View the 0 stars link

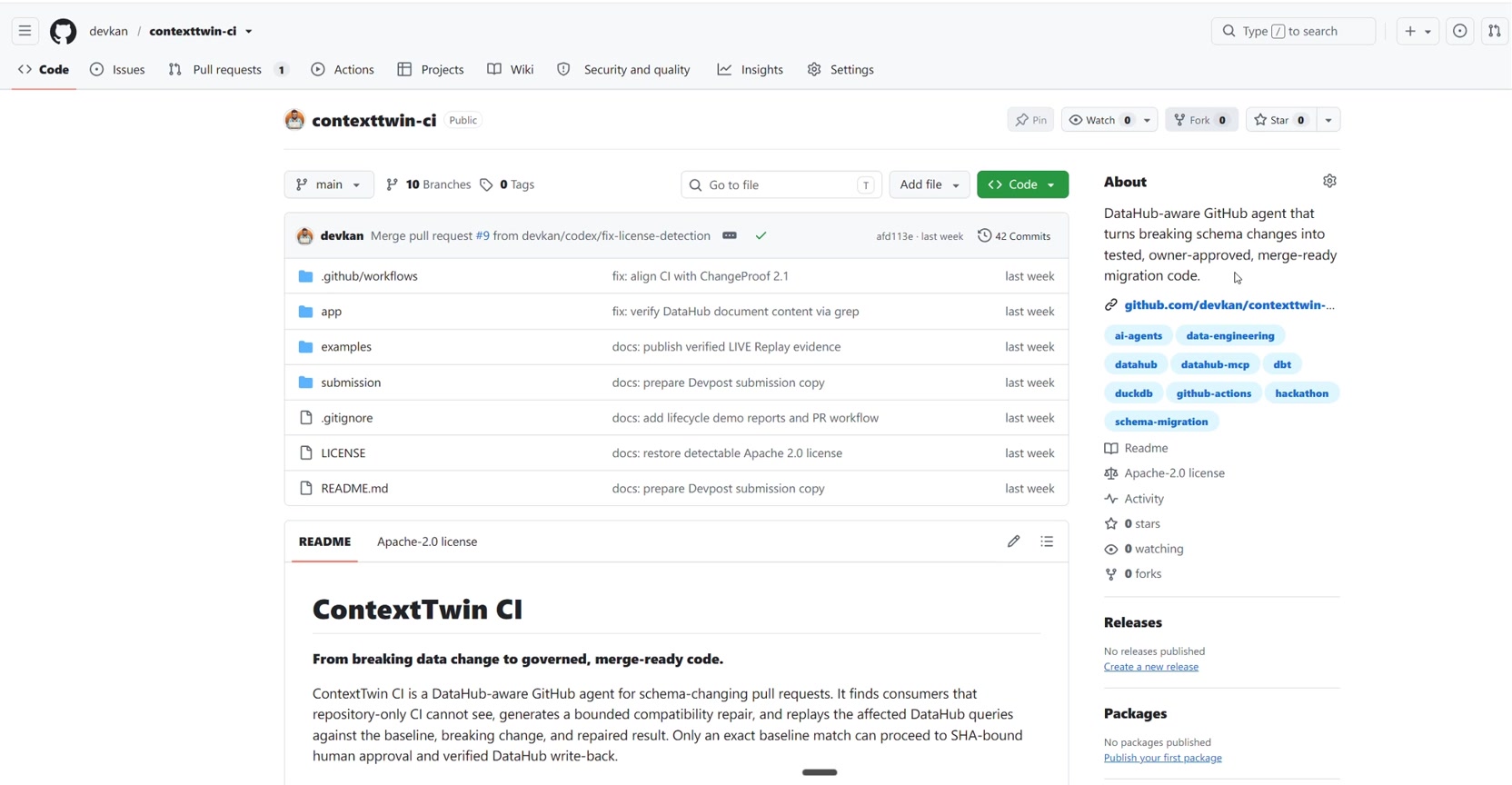point(1132,524)
